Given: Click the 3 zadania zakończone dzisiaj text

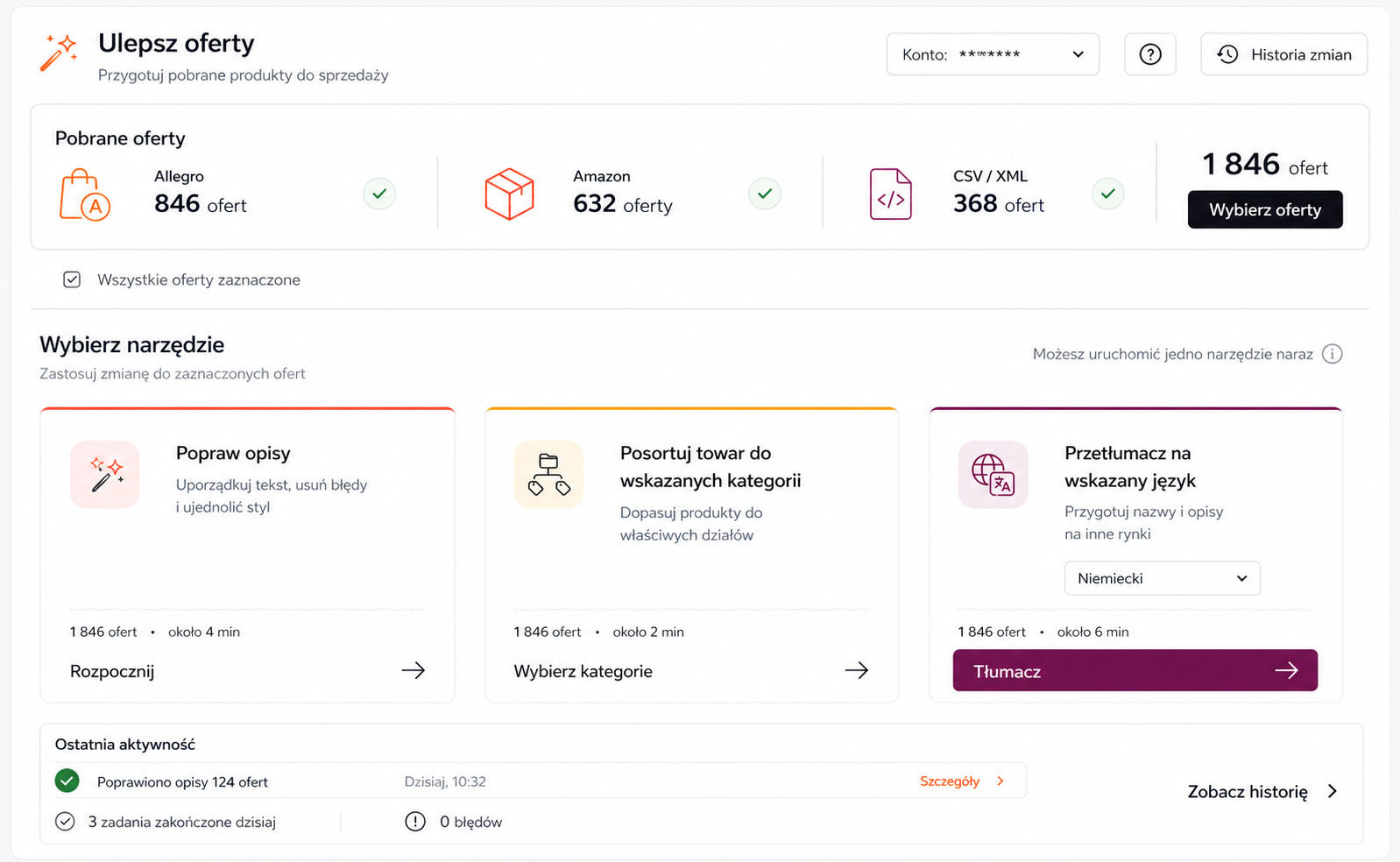Looking at the screenshot, I should 182,823.
